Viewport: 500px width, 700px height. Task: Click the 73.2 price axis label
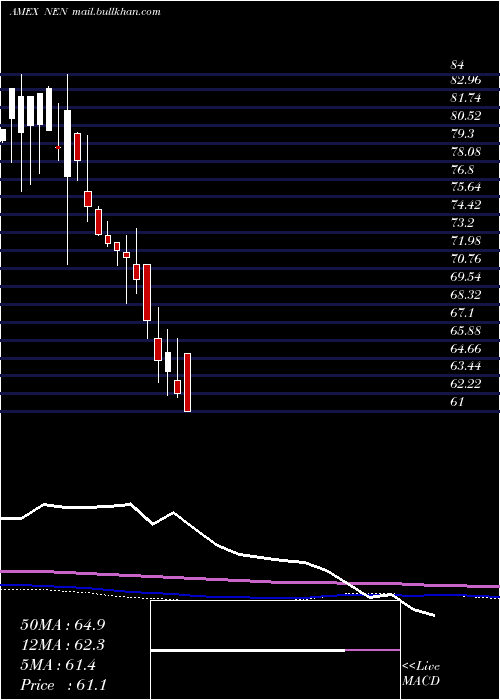pos(462,223)
